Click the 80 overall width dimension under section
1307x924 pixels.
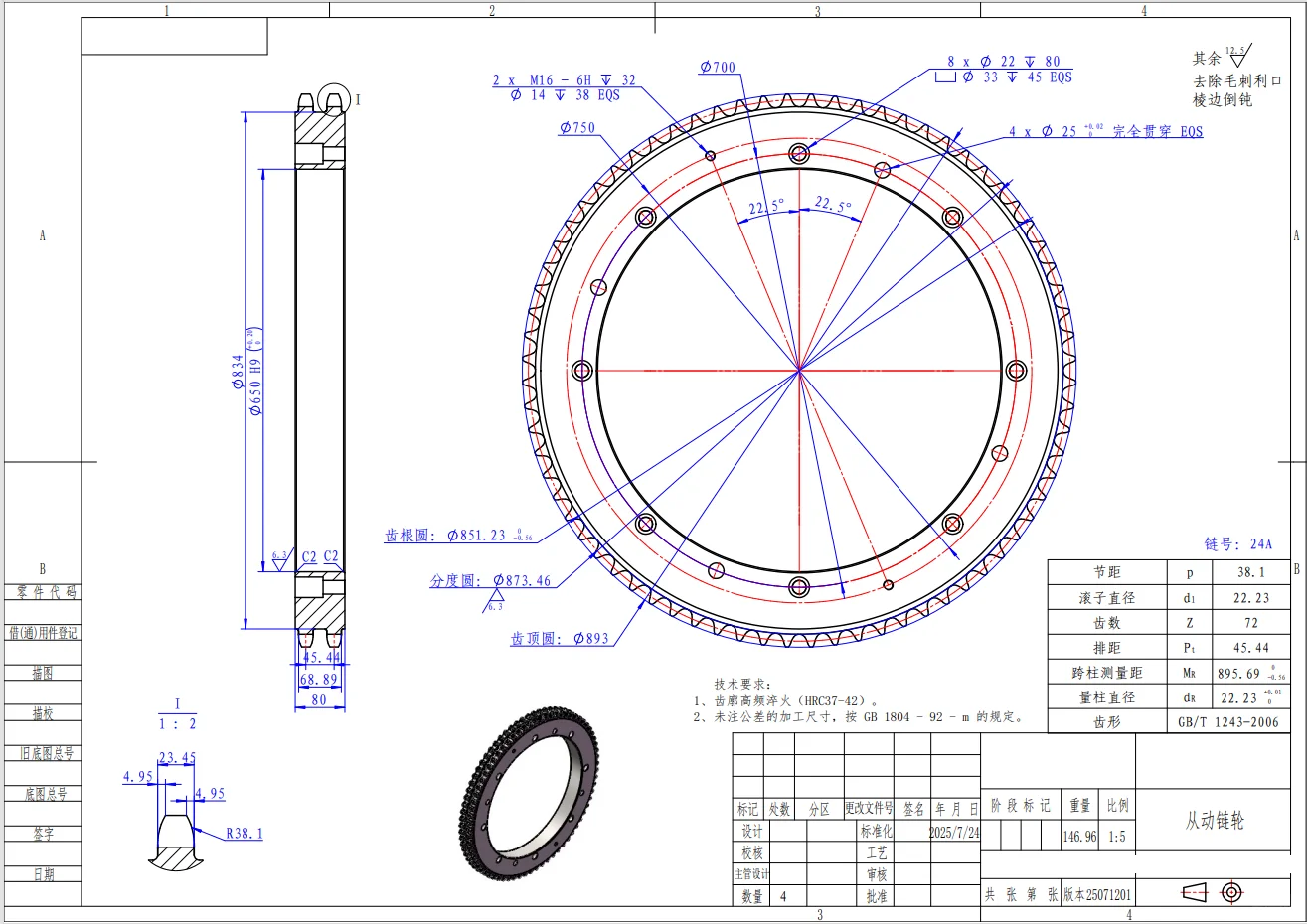click(319, 699)
